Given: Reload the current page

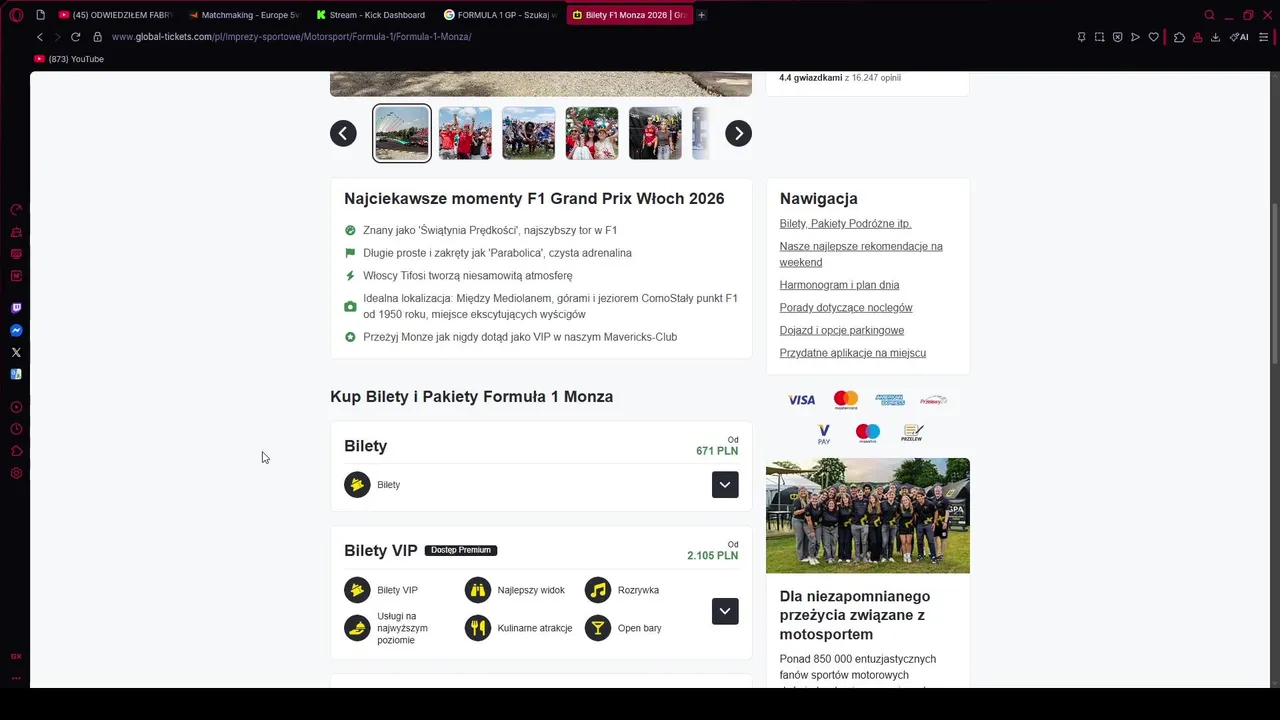Looking at the screenshot, I should (75, 37).
